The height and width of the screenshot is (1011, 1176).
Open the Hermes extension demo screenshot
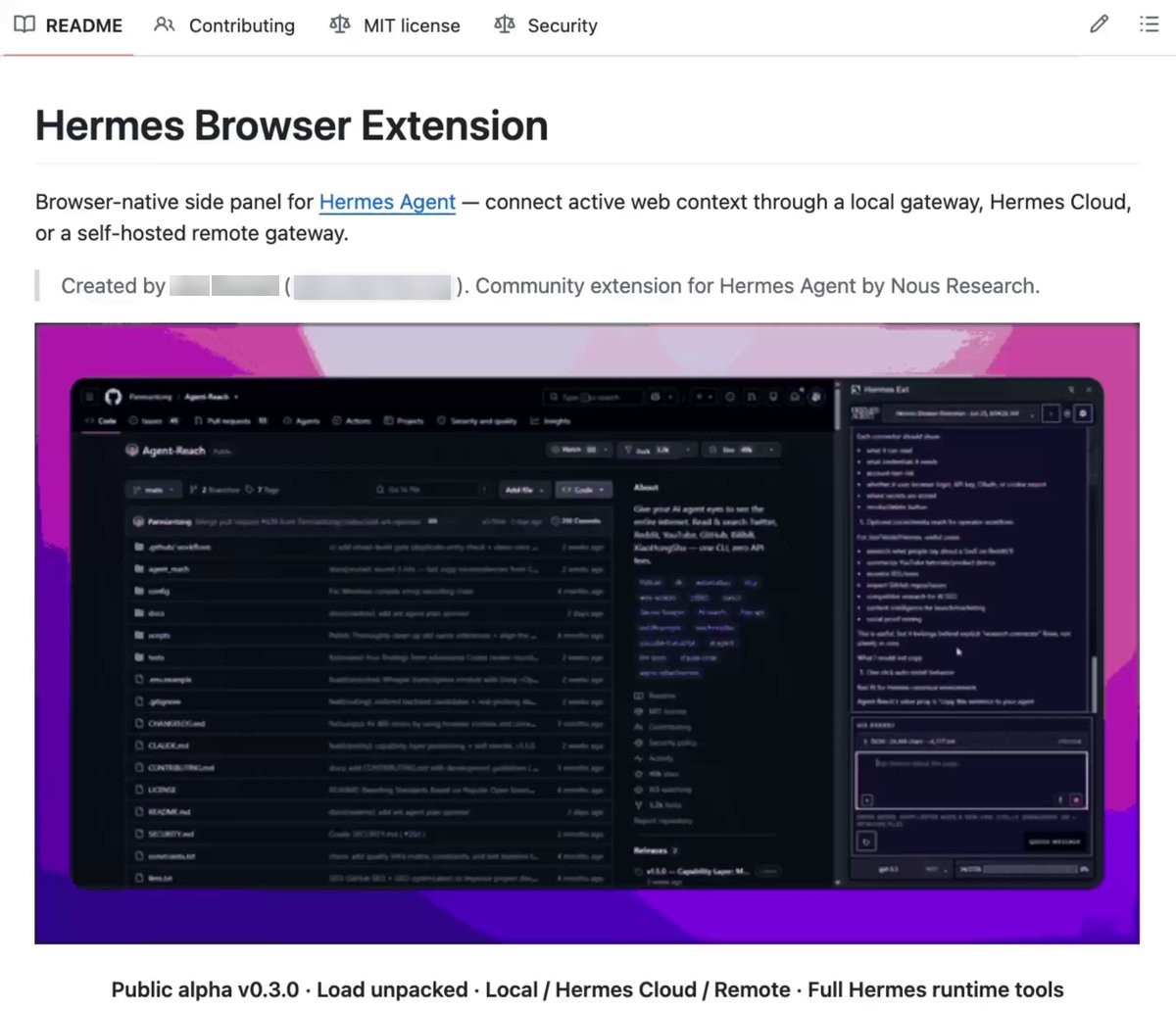[587, 634]
